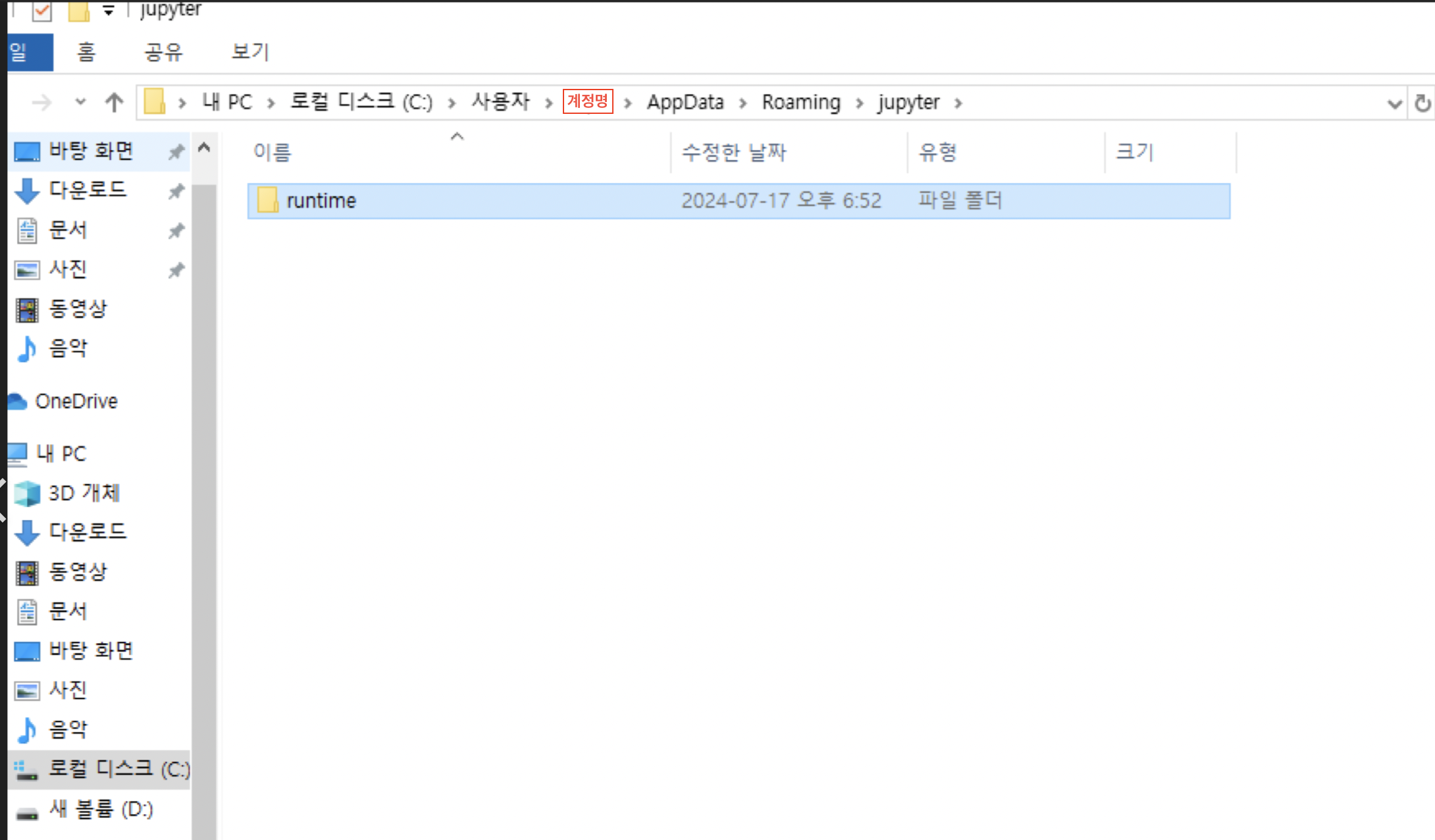Expand chevron after AppData breadcrumb
This screenshot has height=840, width=1435.
[x=743, y=103]
